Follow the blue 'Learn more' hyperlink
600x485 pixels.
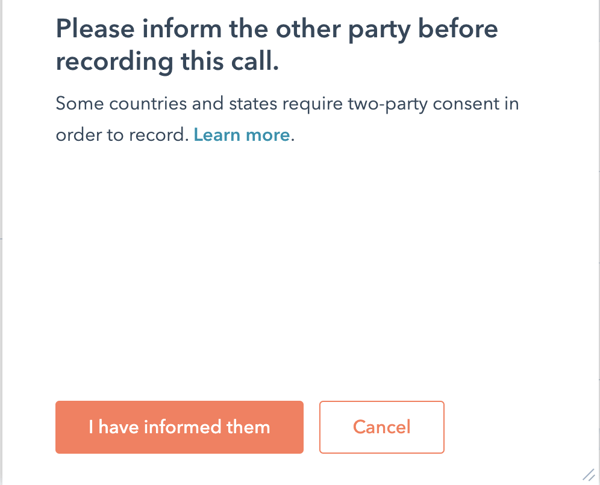tap(242, 135)
